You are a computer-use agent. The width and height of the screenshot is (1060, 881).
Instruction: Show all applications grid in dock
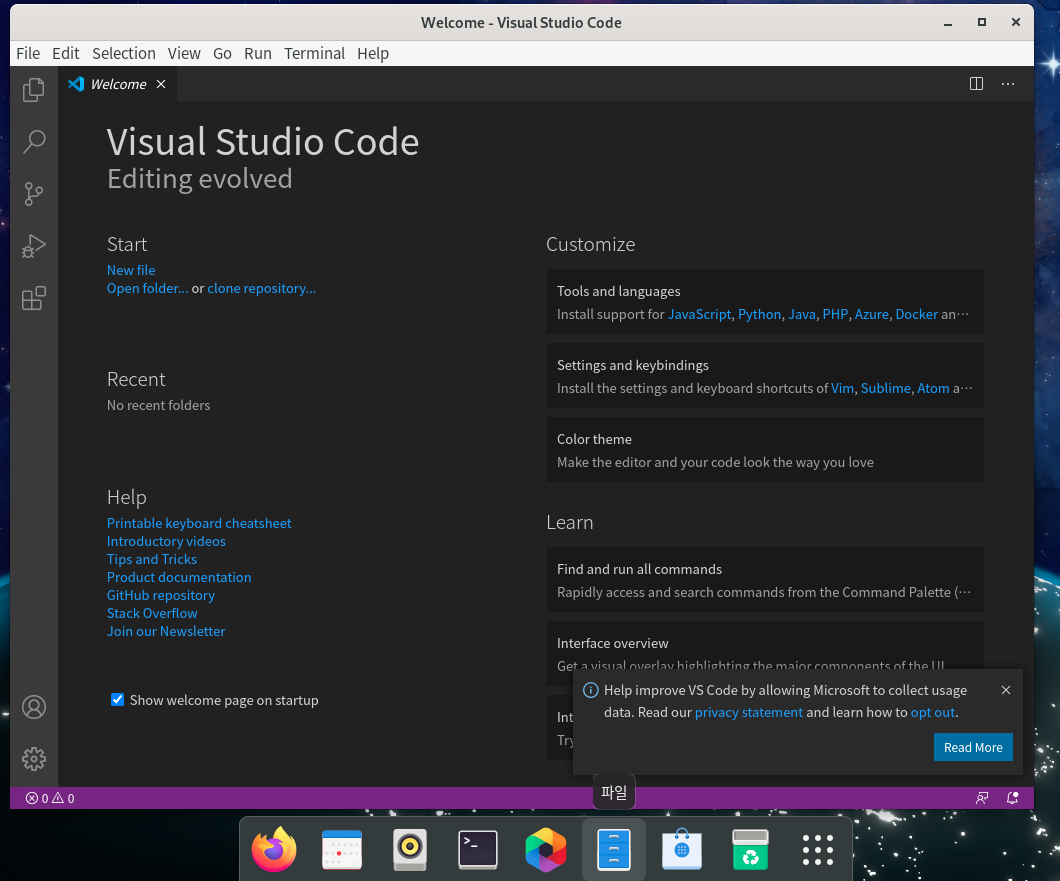(x=818, y=849)
